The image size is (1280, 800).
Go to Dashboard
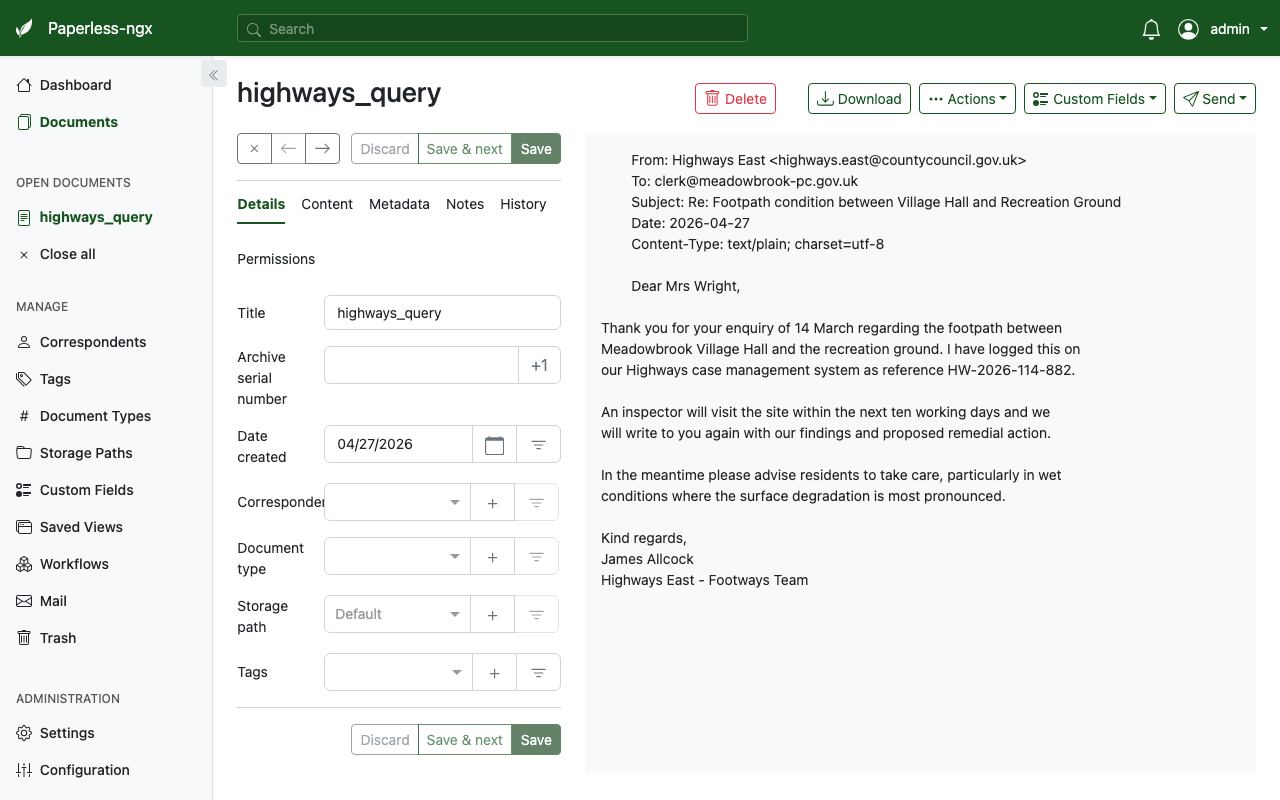[x=75, y=85]
